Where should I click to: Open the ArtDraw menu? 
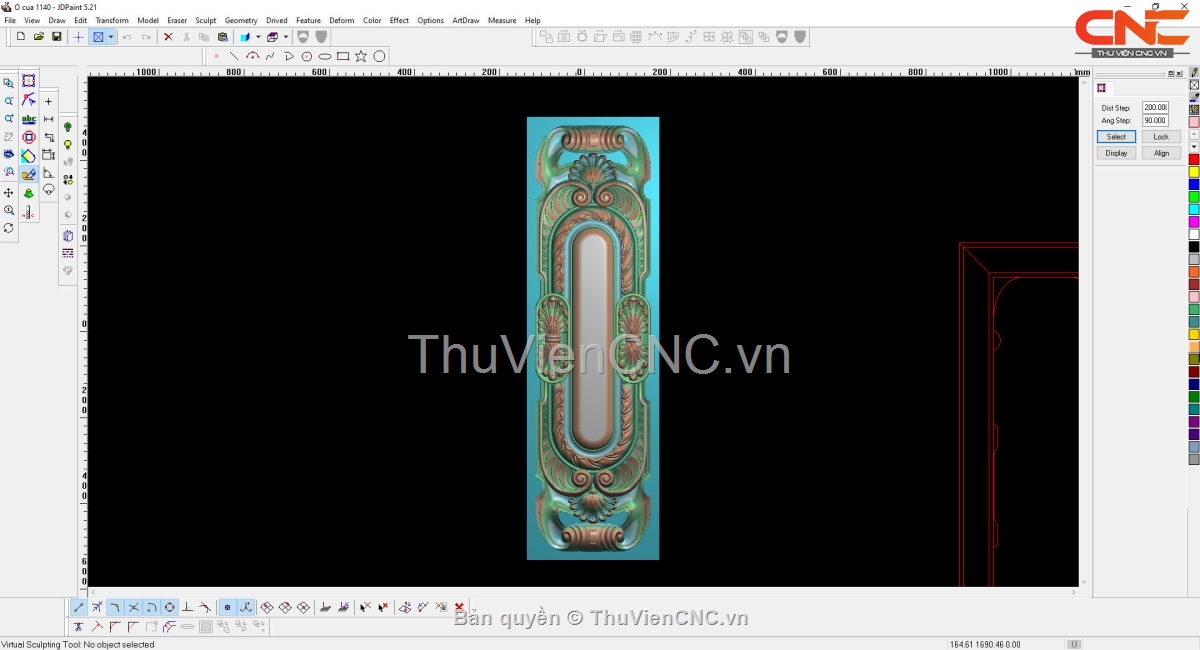click(465, 20)
